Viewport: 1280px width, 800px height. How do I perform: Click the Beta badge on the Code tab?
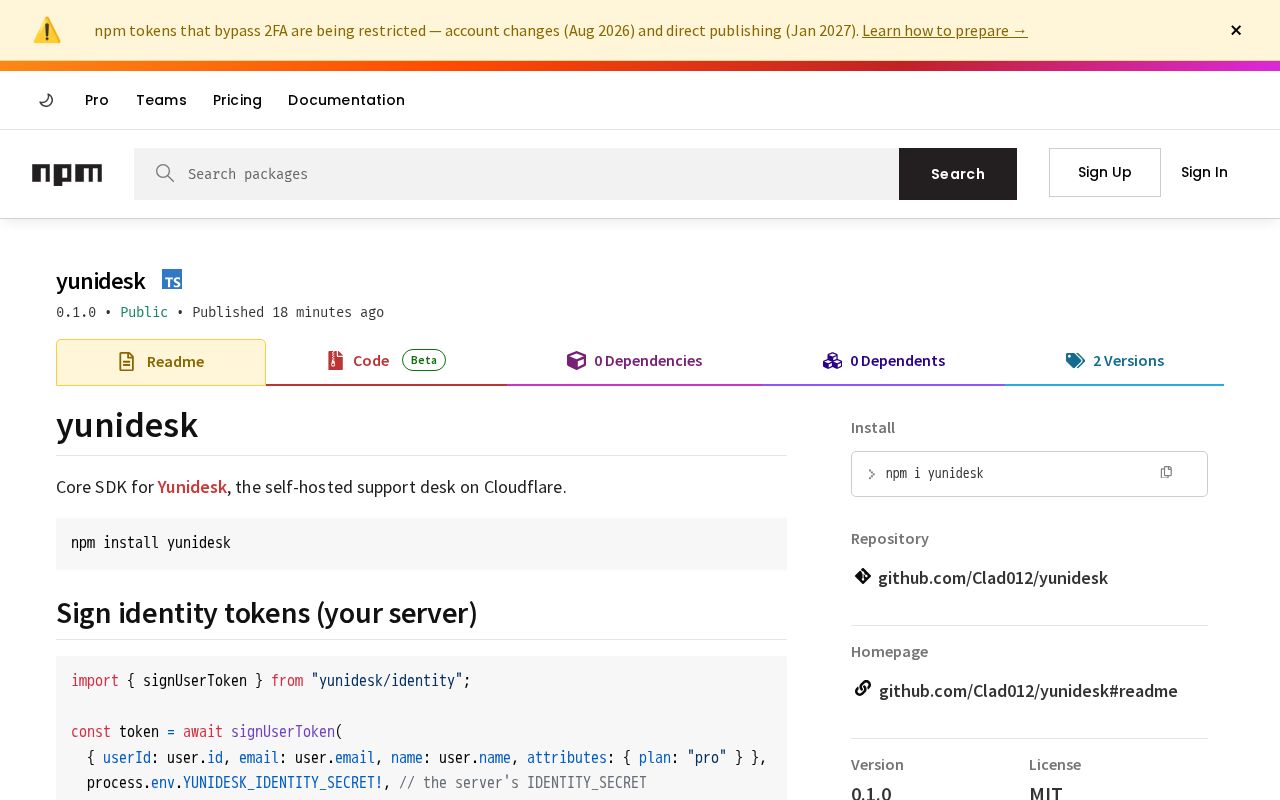(x=424, y=360)
